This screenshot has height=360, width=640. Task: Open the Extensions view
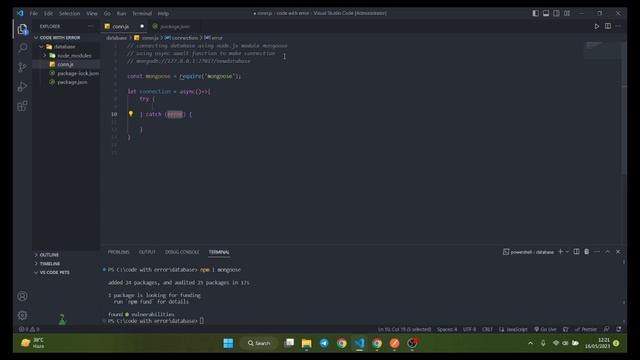[x=22, y=106]
